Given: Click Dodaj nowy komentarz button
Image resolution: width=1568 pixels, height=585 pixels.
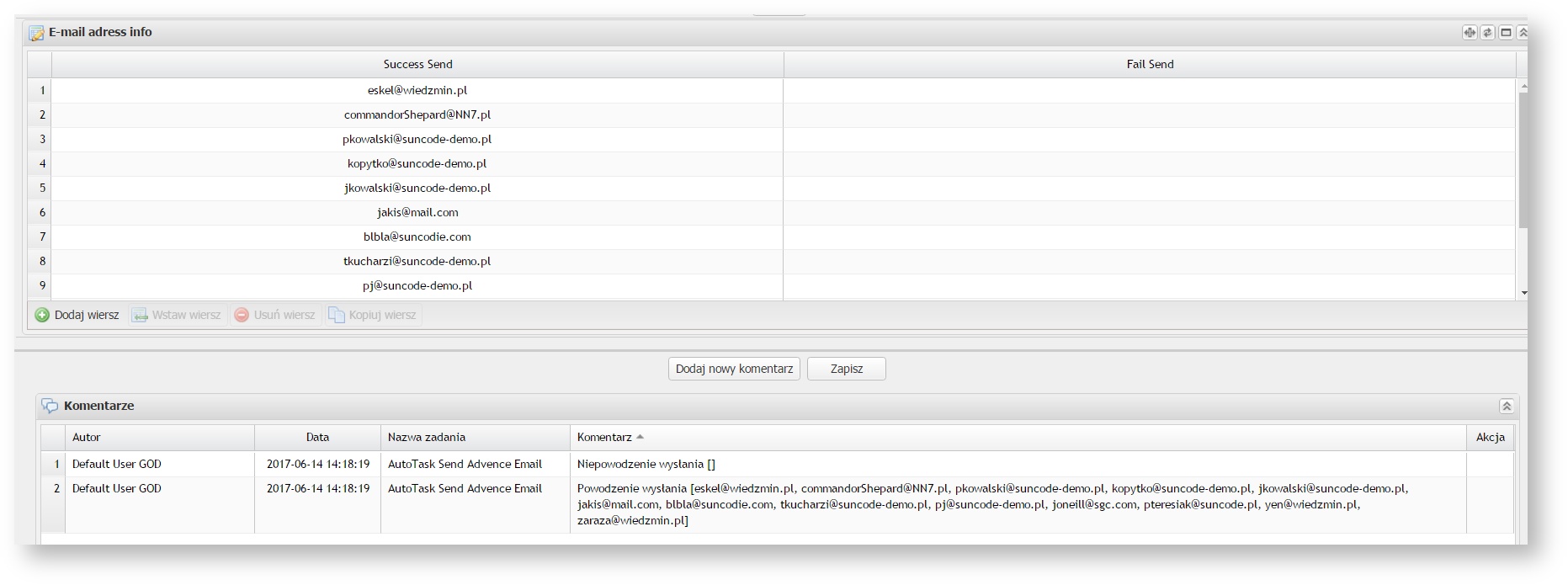Looking at the screenshot, I should [x=734, y=369].
